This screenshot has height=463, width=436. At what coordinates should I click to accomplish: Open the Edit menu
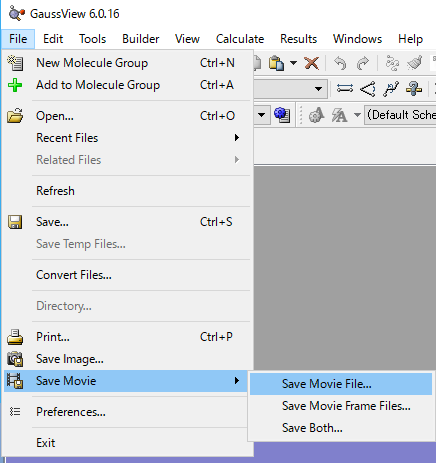[x=53, y=39]
